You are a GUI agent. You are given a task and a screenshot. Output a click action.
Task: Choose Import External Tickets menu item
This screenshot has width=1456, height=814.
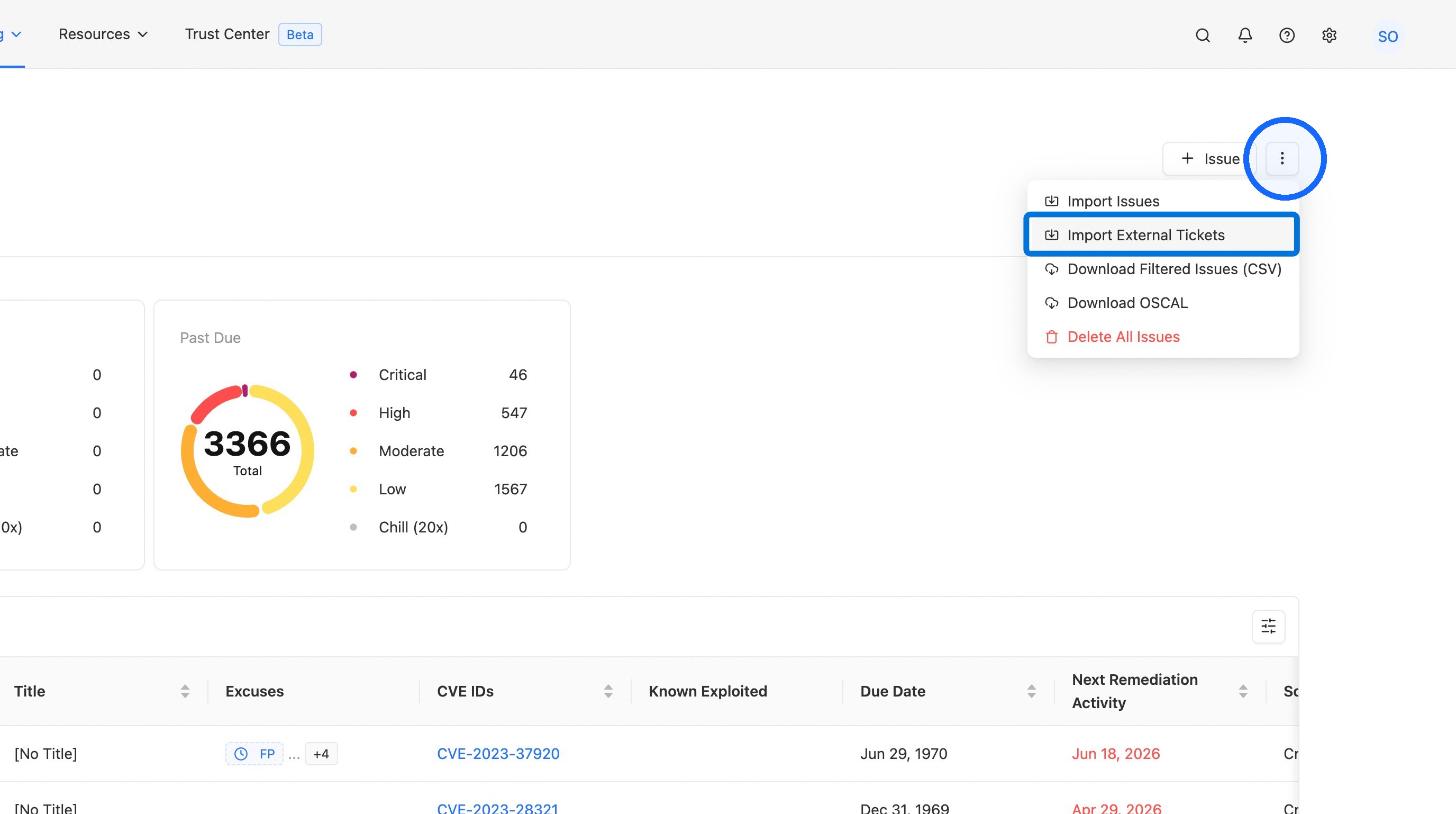(1163, 235)
